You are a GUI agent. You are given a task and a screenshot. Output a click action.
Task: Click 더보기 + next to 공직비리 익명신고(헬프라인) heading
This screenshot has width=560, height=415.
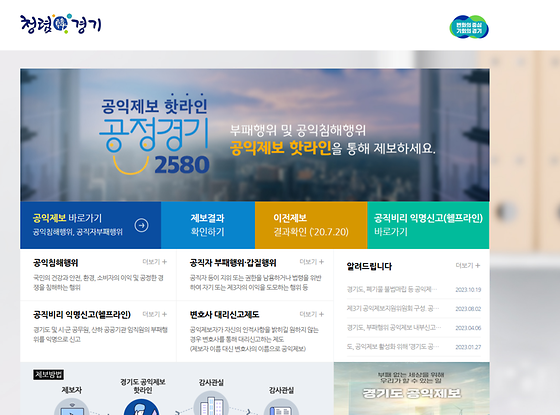[155, 314]
